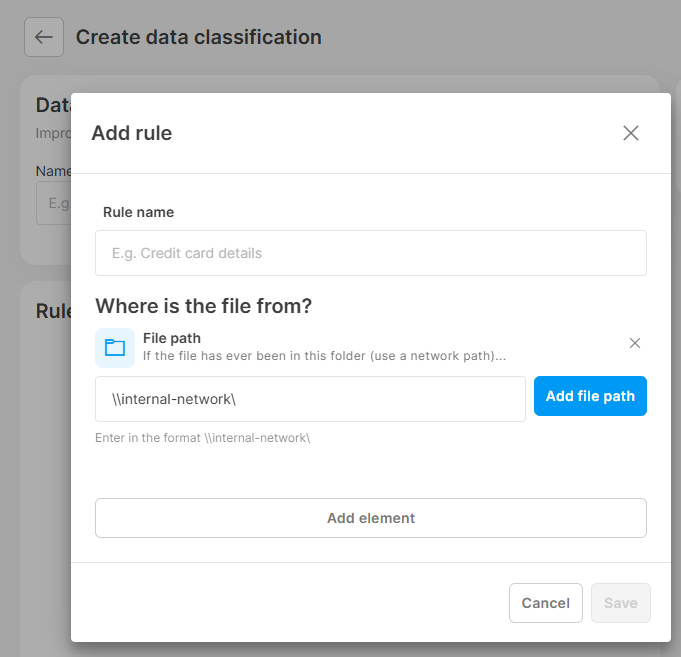Click the 'Rule name' label
This screenshot has height=657, width=681.
coord(139,212)
